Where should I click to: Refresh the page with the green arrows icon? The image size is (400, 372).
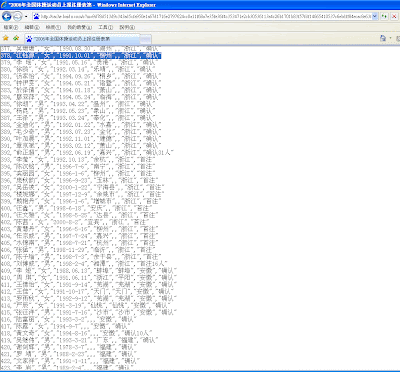(384, 16)
